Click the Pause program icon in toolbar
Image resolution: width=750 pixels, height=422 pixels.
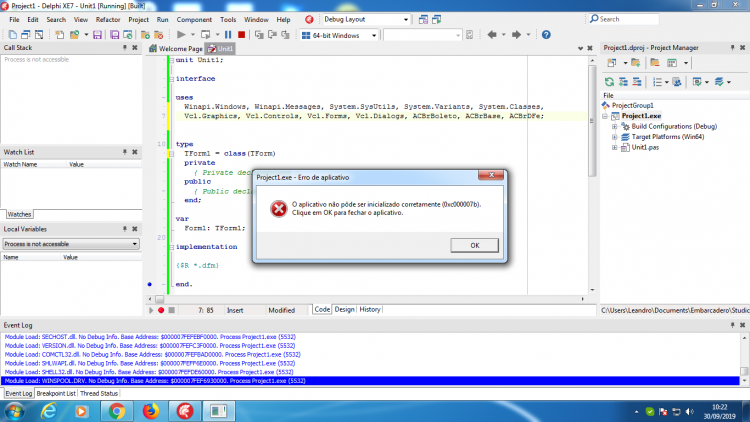click(x=228, y=35)
